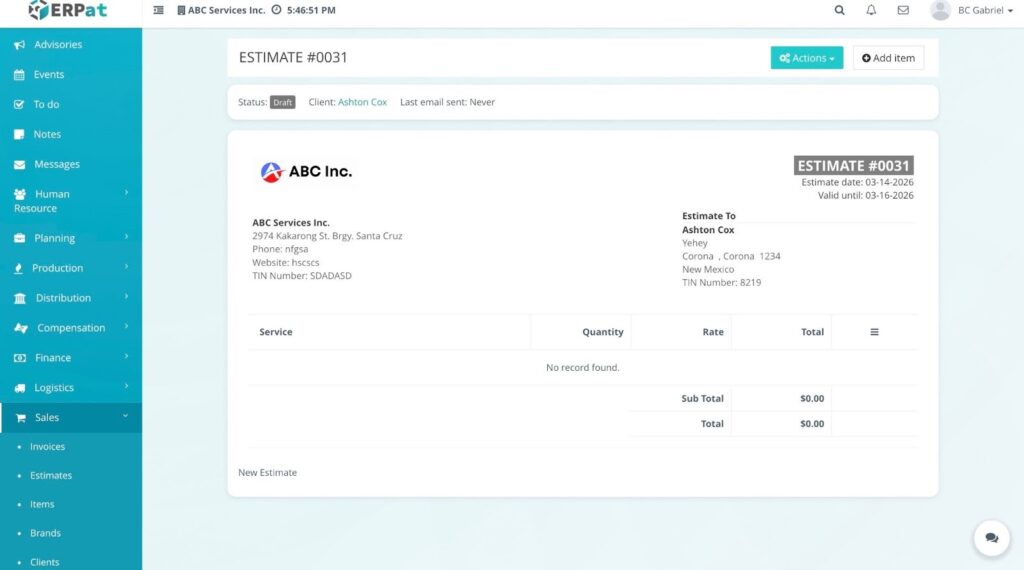This screenshot has width=1024, height=570.
Task: Open Messages from the sidebar
Action: (x=56, y=164)
